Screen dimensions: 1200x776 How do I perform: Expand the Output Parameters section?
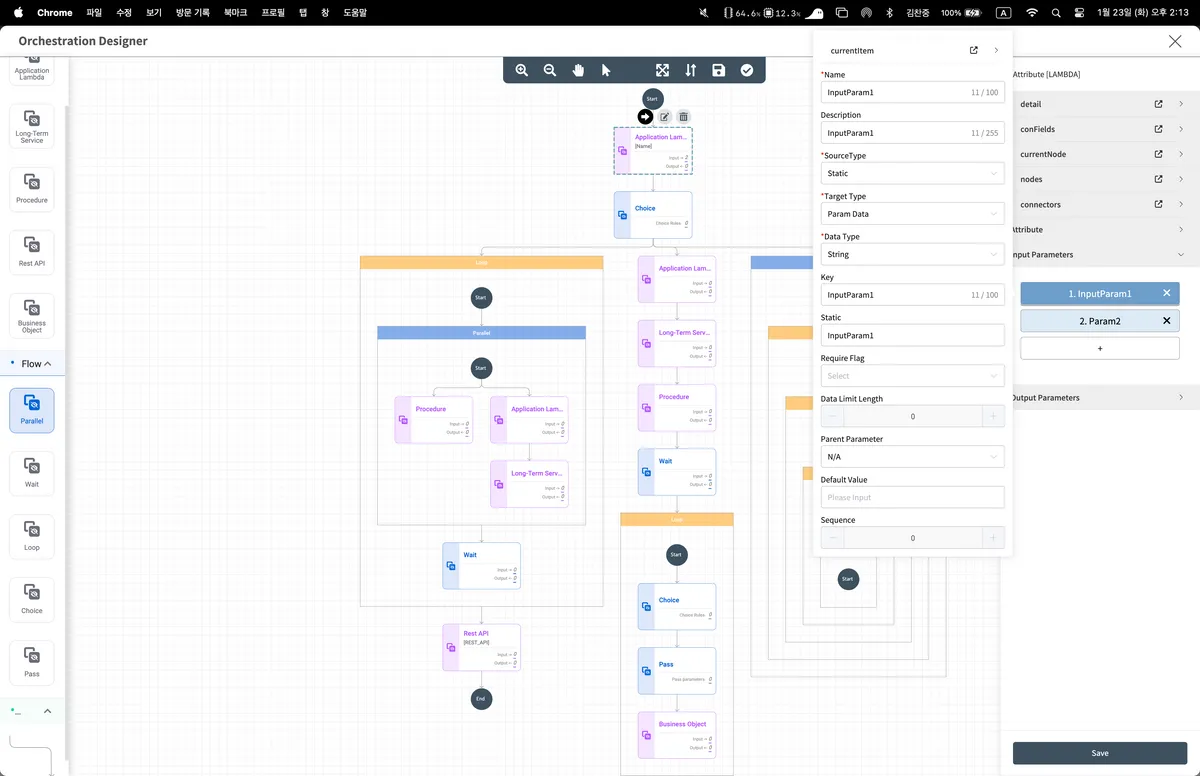tap(1181, 398)
